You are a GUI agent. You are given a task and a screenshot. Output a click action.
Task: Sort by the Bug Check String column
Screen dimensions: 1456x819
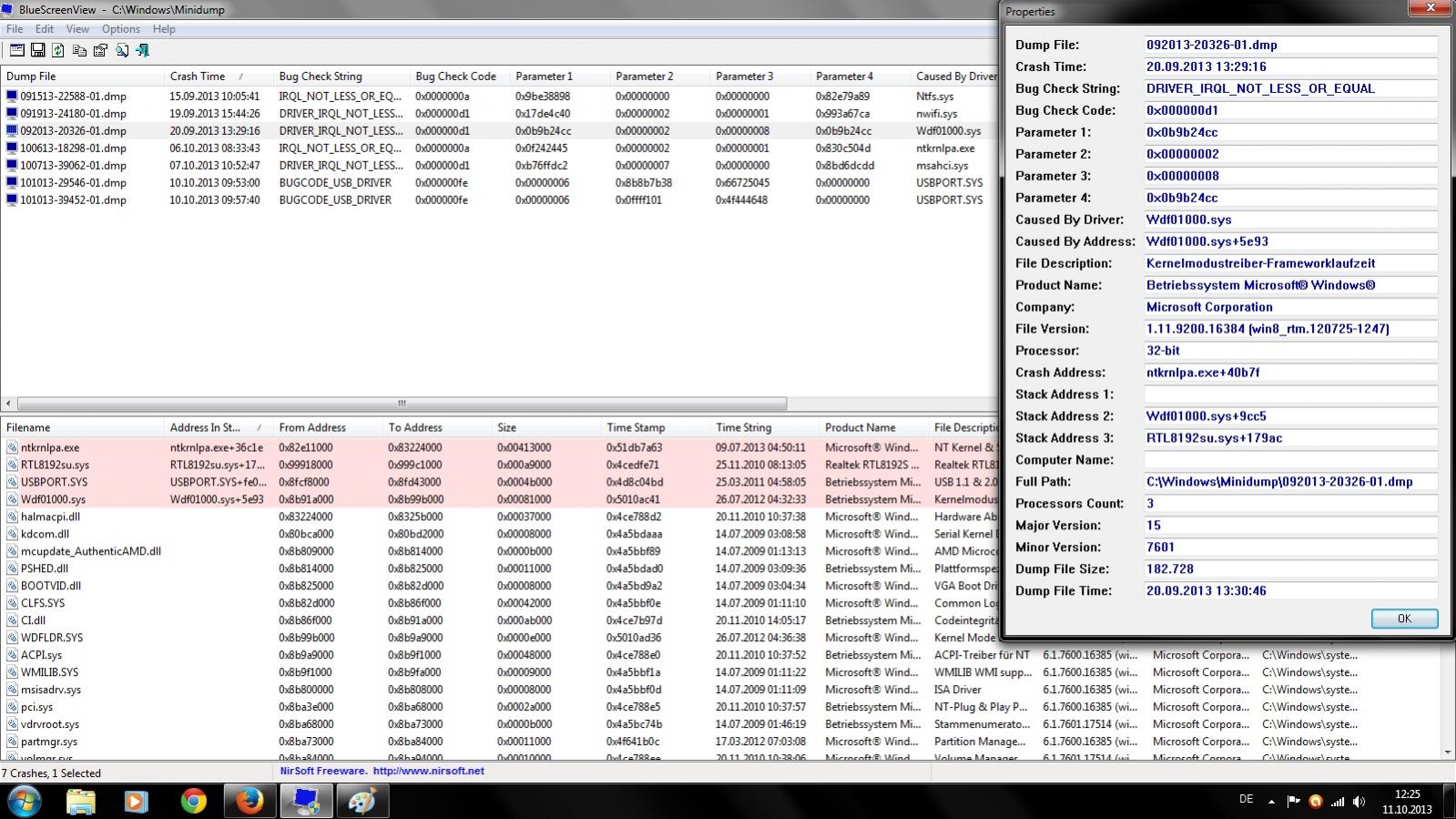341,77
